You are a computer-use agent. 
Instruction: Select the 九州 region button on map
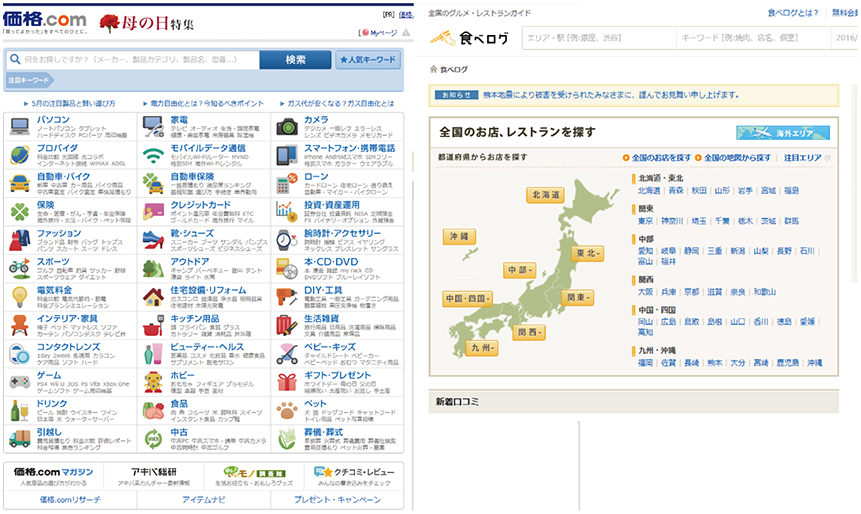(480, 349)
